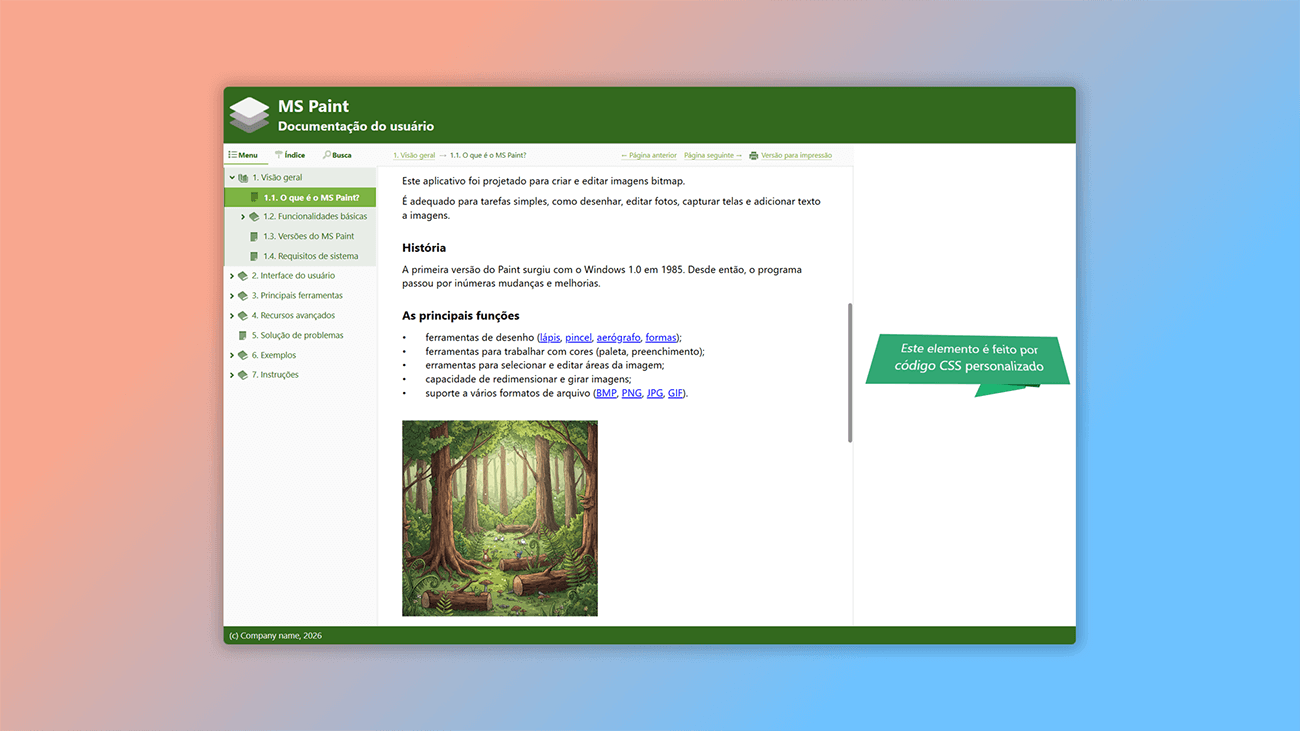Click the magnifier icon on the Busca tab
Image resolution: width=1300 pixels, height=731 pixels.
pyautogui.click(x=325, y=155)
